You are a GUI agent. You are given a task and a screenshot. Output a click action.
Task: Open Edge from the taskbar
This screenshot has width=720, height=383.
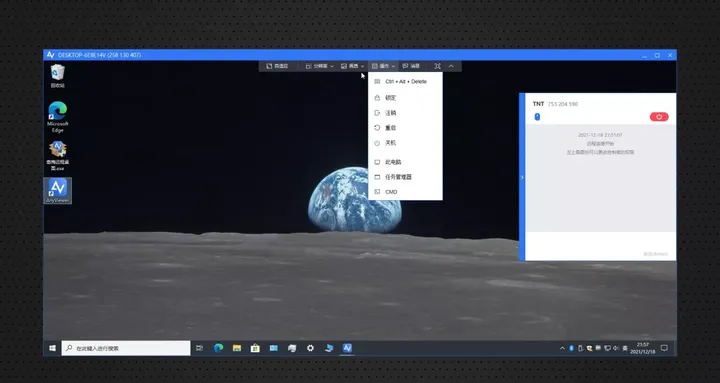click(x=218, y=348)
